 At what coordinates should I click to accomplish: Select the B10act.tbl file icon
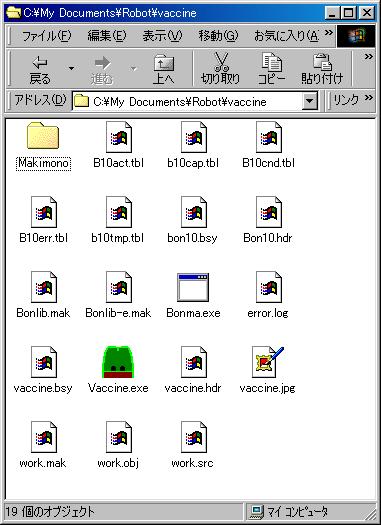[x=119, y=137]
